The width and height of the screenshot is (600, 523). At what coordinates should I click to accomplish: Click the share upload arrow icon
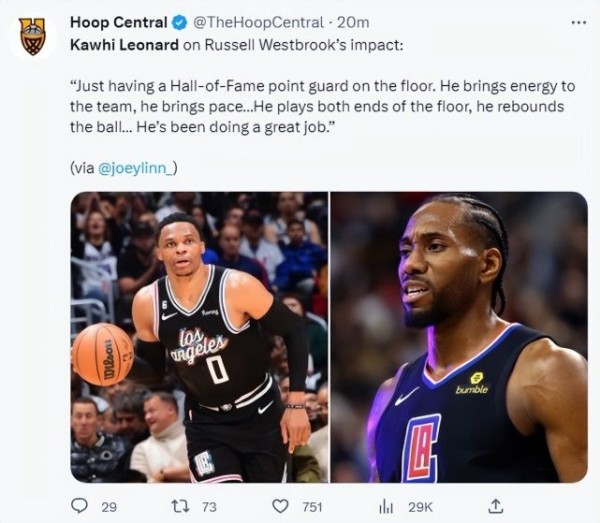tap(496, 506)
